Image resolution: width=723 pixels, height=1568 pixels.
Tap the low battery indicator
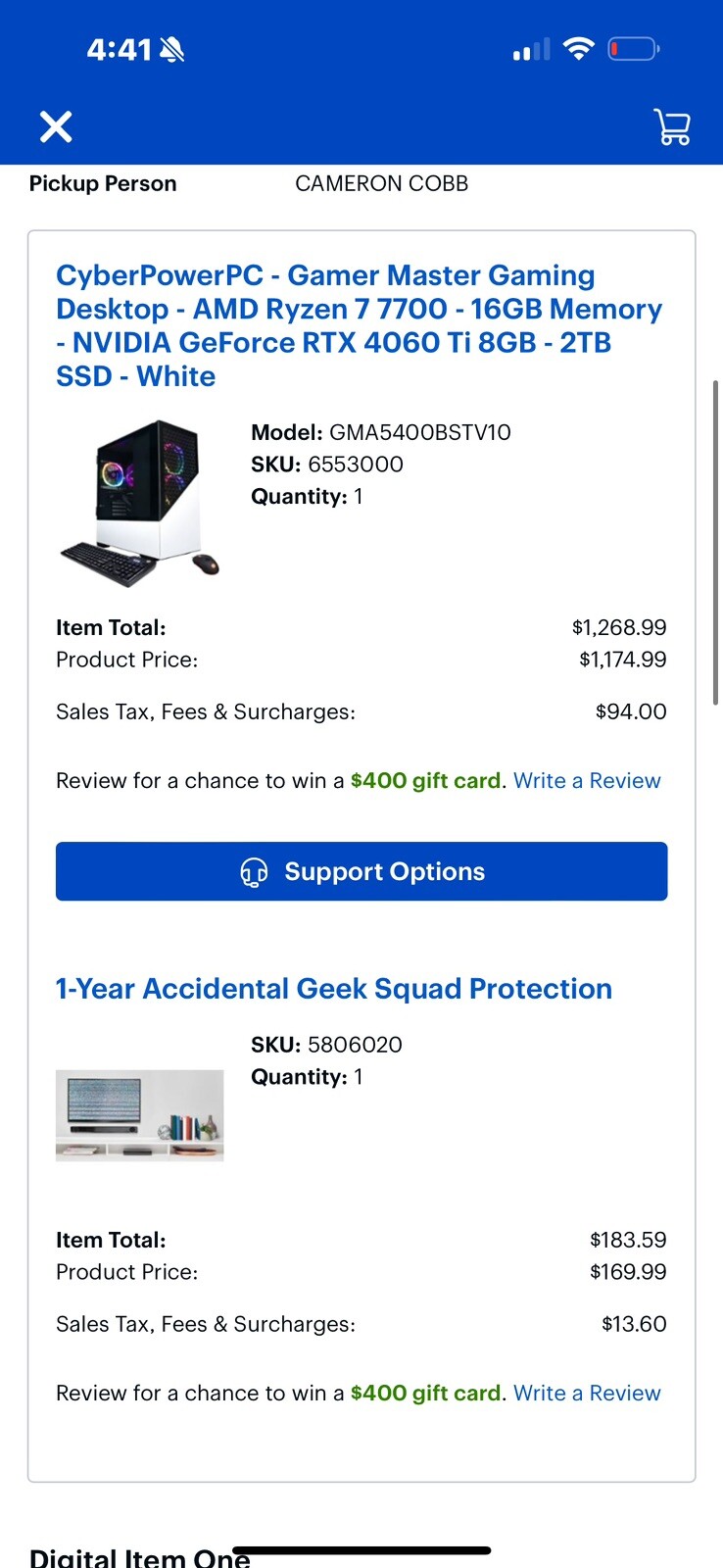point(633,49)
